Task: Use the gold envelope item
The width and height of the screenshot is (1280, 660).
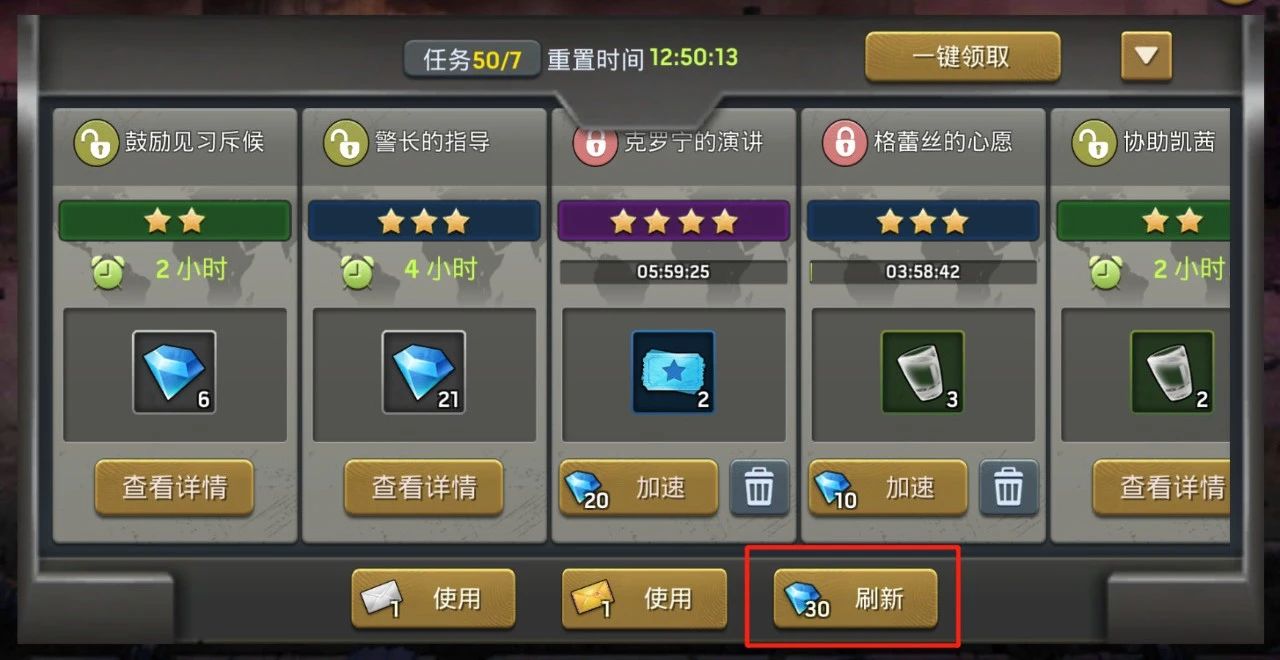Action: pos(644,599)
